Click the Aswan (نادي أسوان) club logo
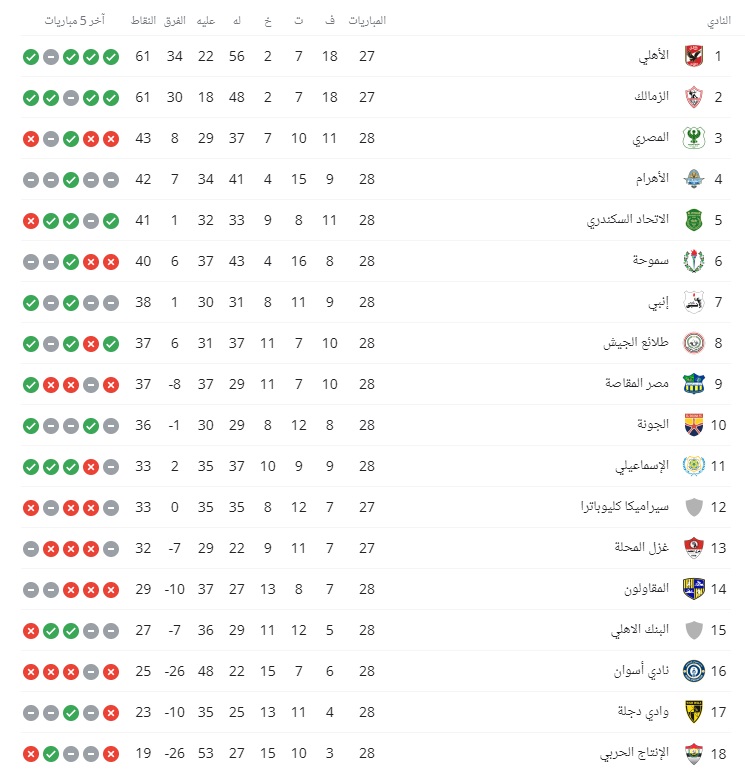 point(693,671)
